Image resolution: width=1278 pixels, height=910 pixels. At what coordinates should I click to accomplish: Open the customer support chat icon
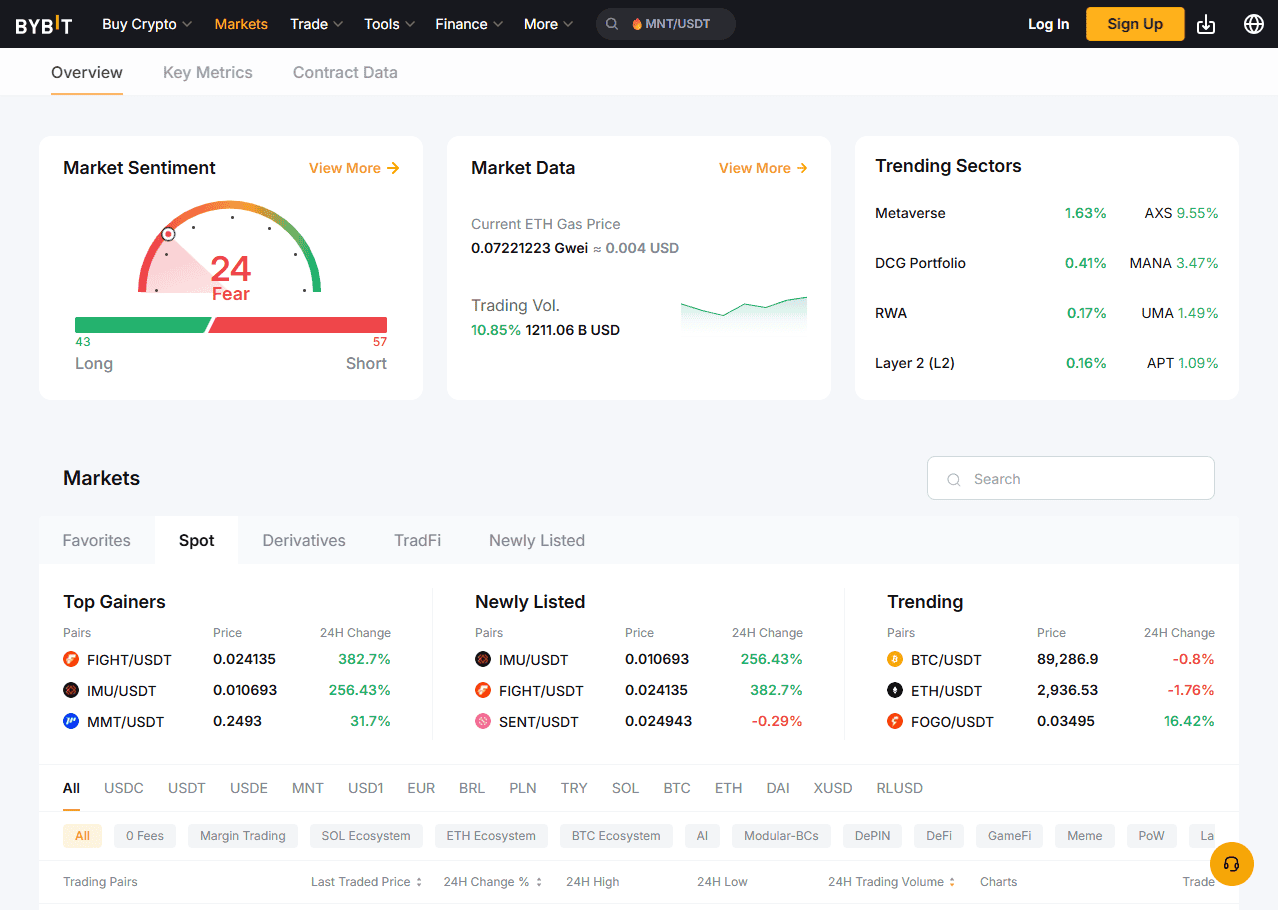1231,864
